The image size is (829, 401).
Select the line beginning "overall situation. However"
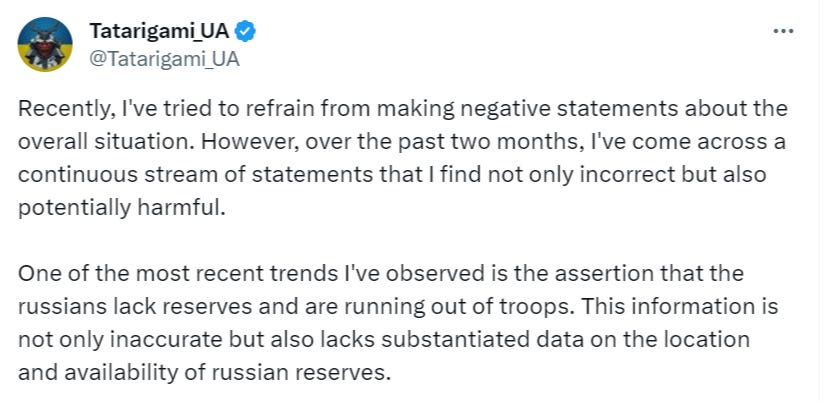point(402,142)
